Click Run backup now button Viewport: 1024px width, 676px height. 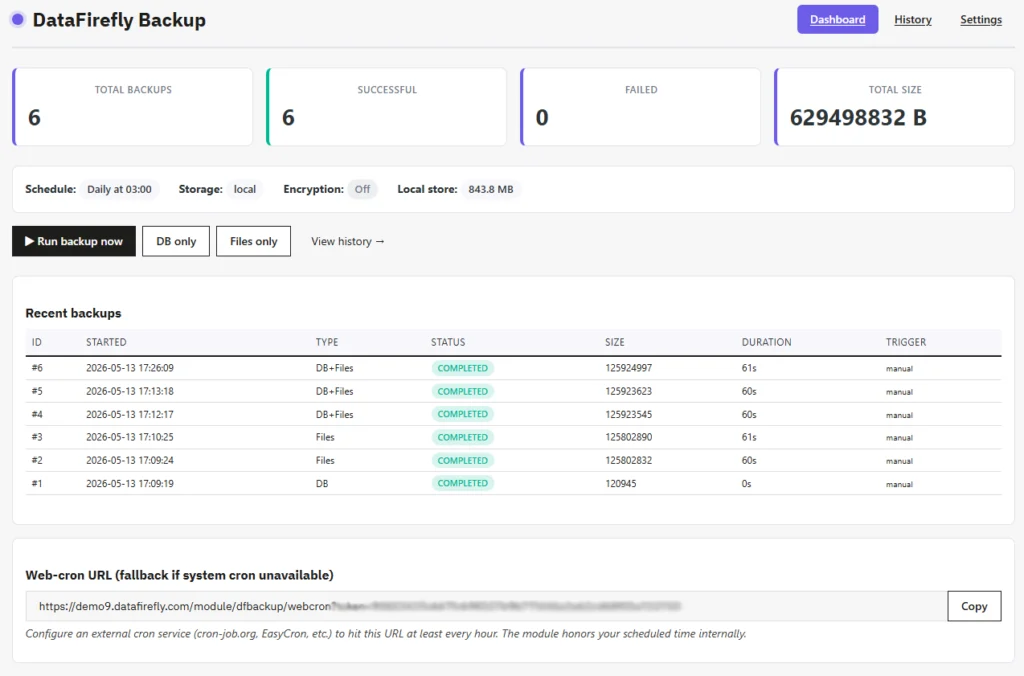pyautogui.click(x=74, y=241)
